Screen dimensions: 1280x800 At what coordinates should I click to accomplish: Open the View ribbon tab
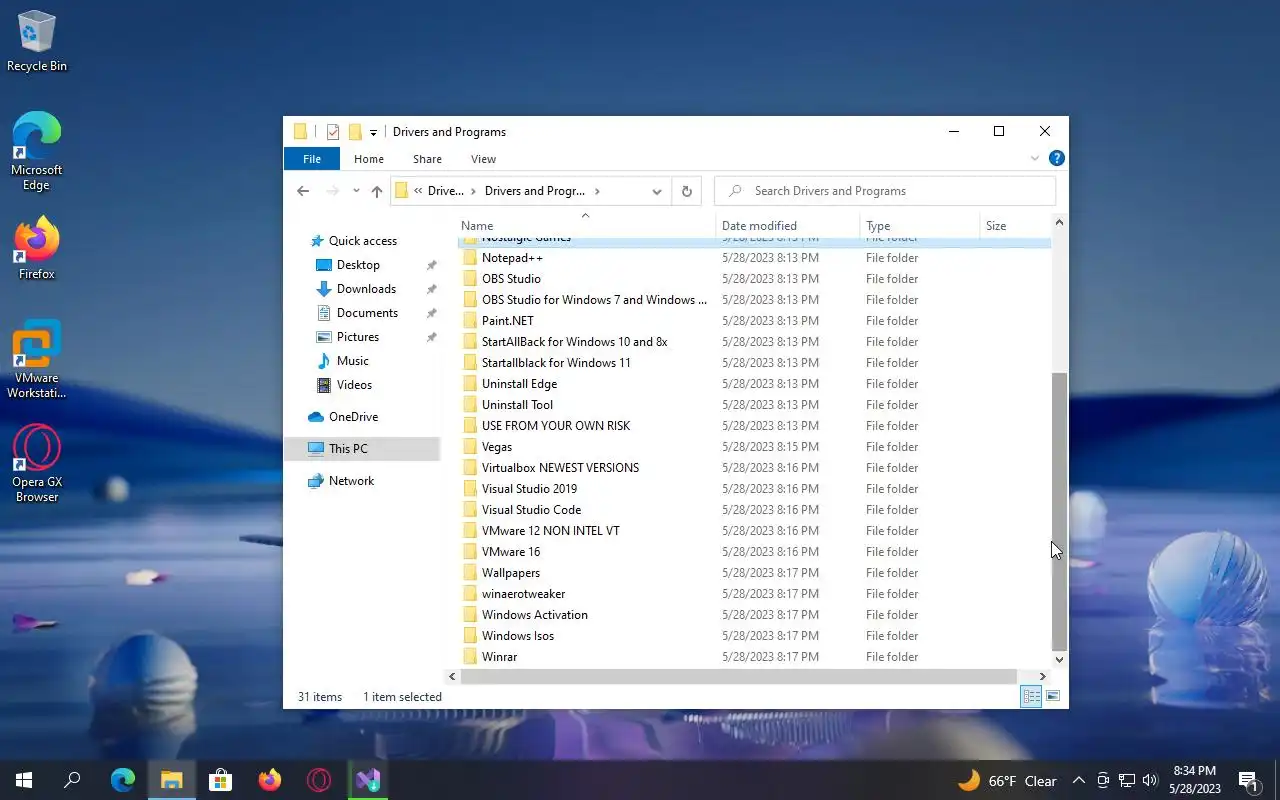click(483, 159)
